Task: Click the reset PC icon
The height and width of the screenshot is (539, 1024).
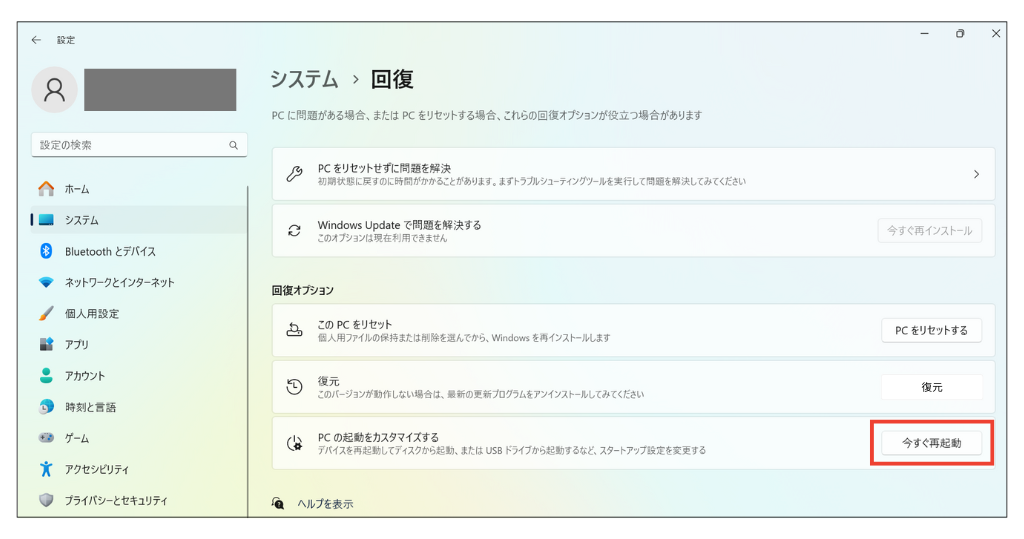Action: point(295,330)
